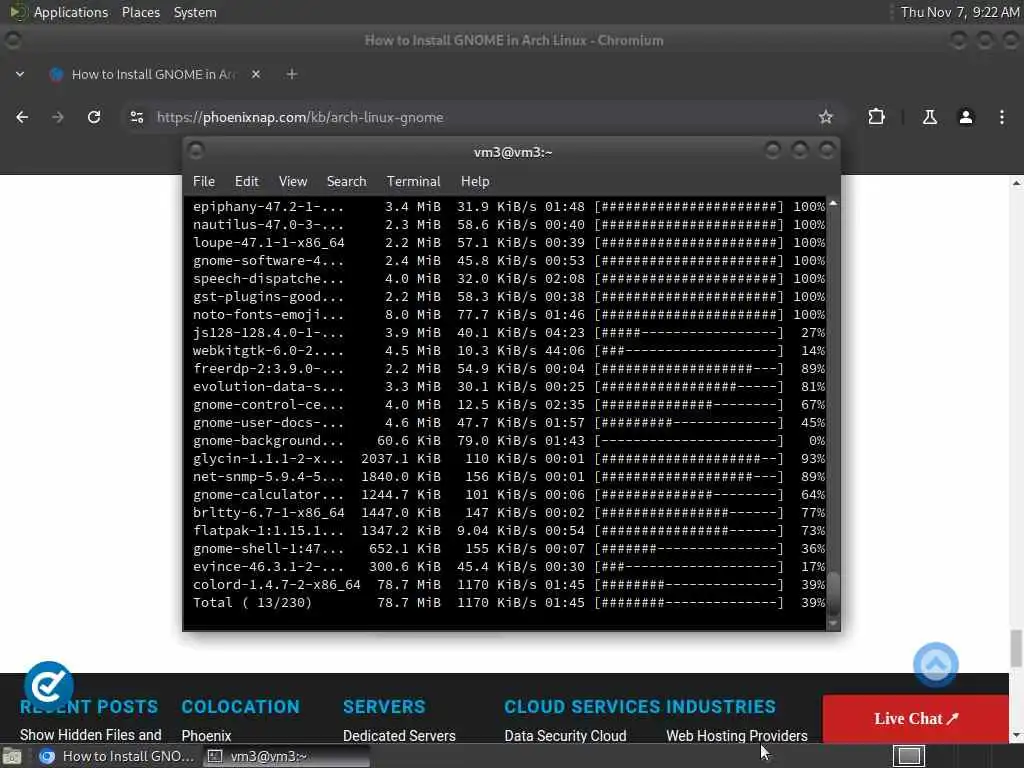Click the workspace switcher in panel

[908, 756]
